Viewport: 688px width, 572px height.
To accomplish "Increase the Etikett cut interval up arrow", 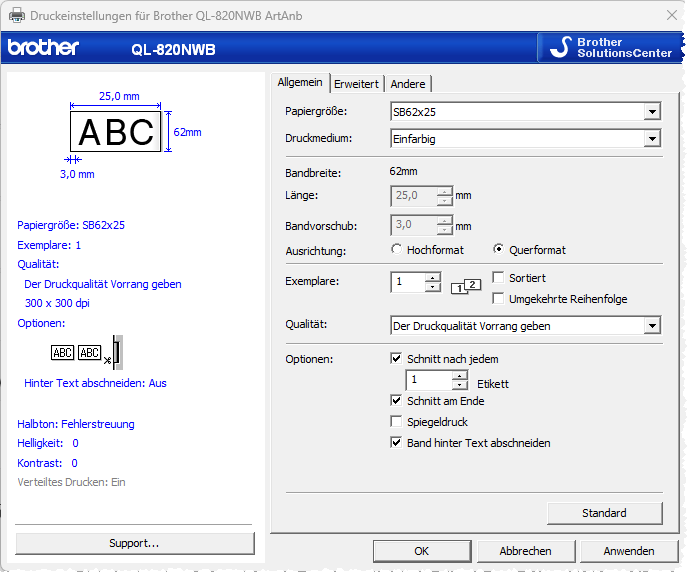I will pyautogui.click(x=459, y=375).
